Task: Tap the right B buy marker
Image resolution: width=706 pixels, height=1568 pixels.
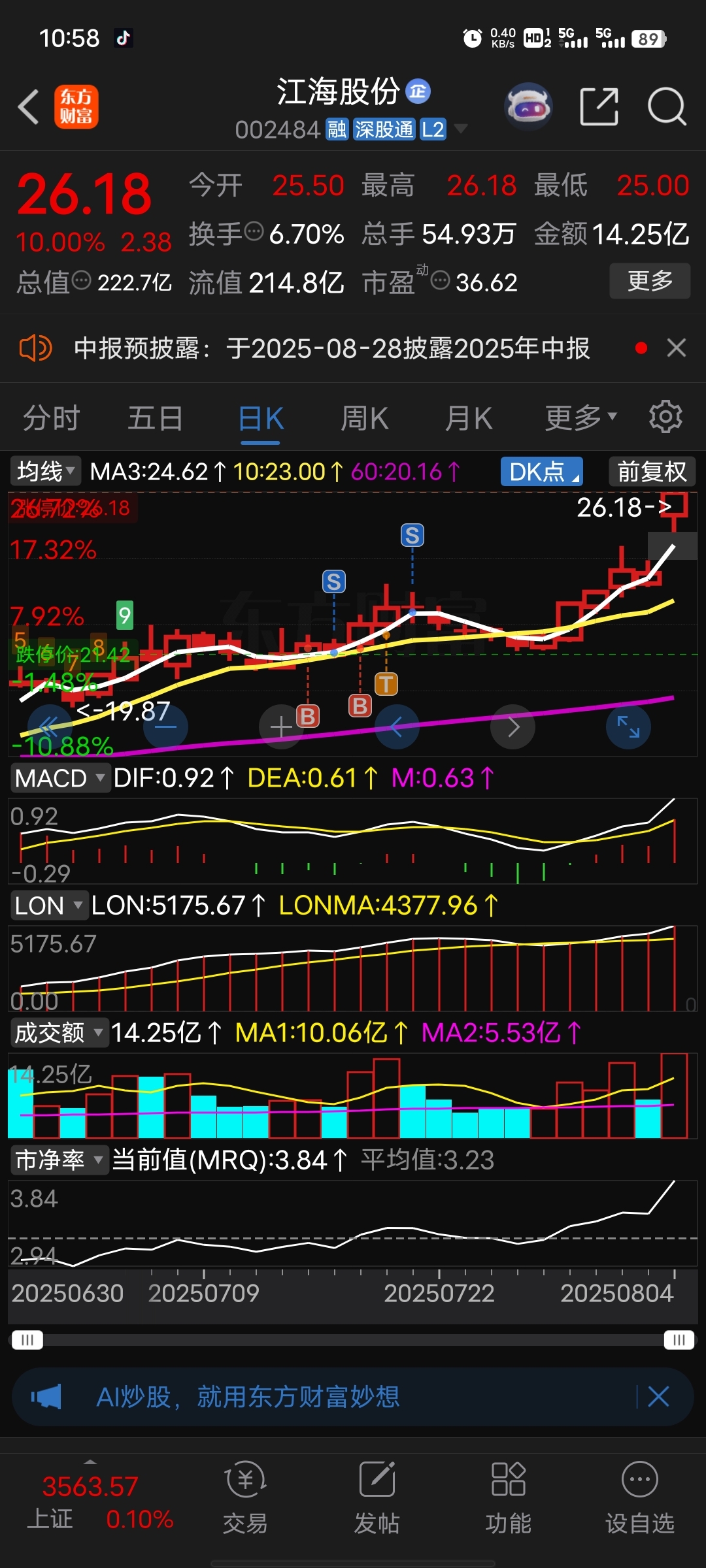Action: coord(360,706)
